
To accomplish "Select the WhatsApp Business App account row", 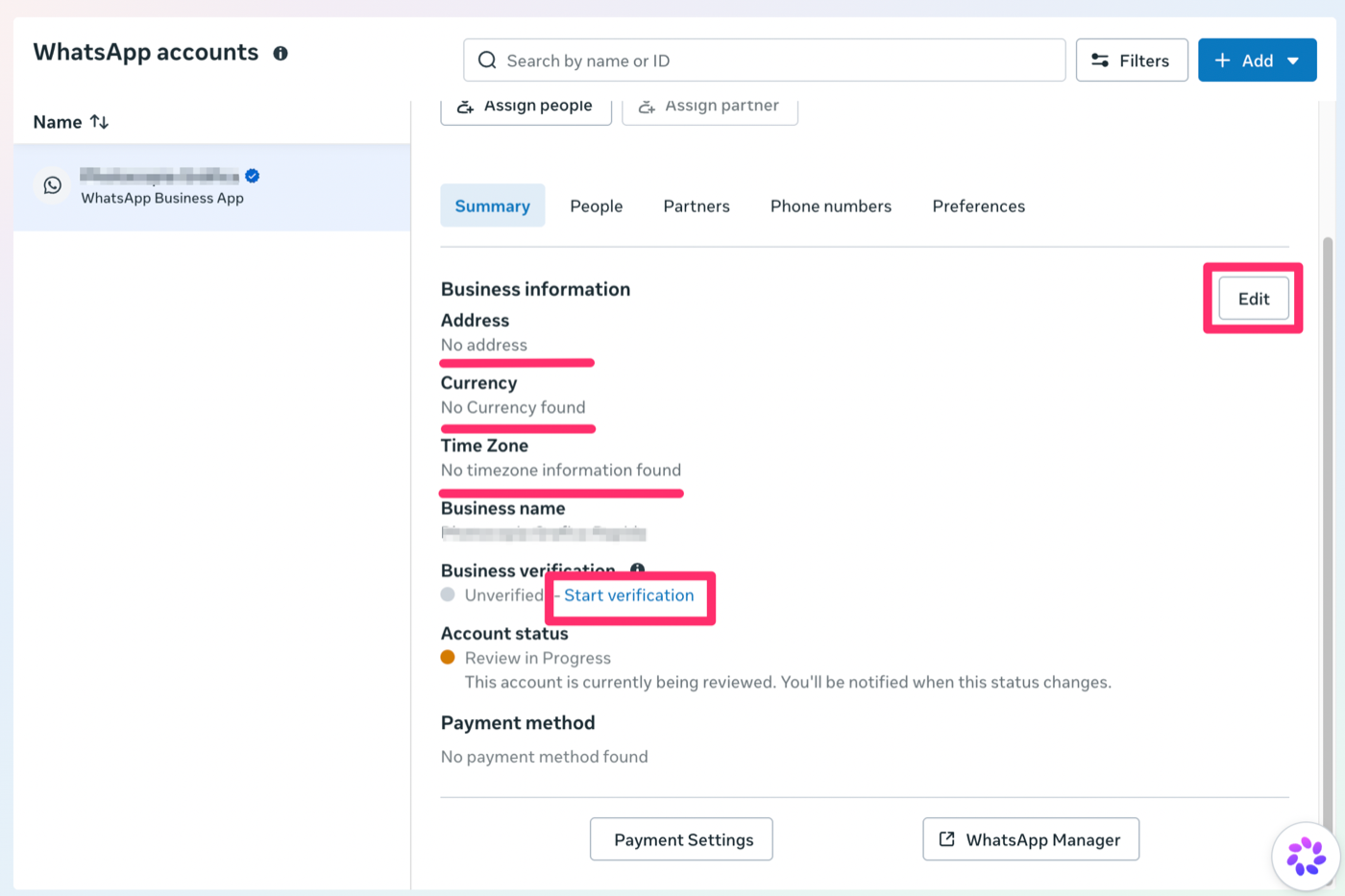I will point(212,187).
